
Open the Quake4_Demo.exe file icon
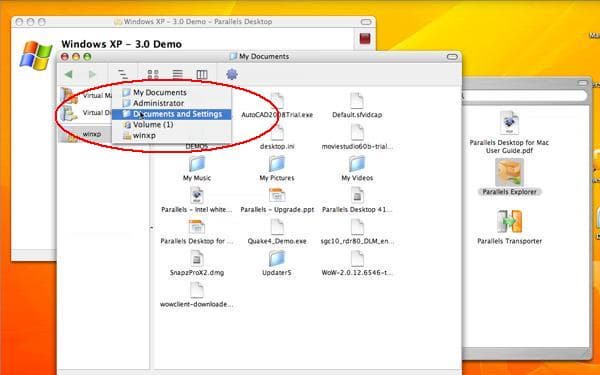tap(277, 227)
